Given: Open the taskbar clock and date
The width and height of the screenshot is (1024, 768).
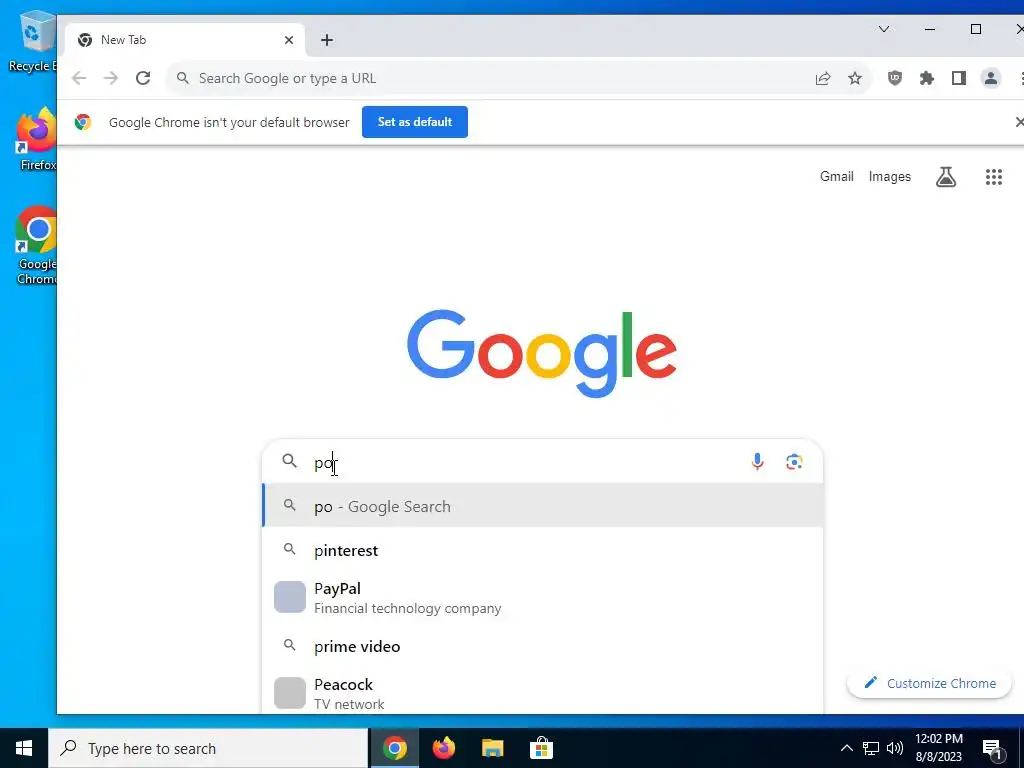Looking at the screenshot, I should 938,748.
